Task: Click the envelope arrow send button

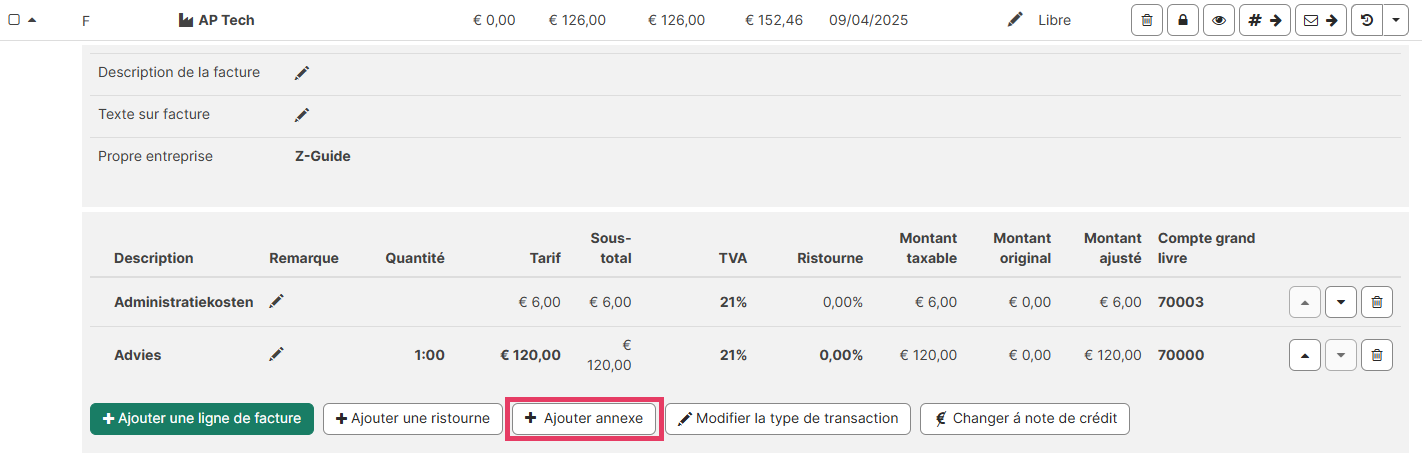Action: 1320,20
